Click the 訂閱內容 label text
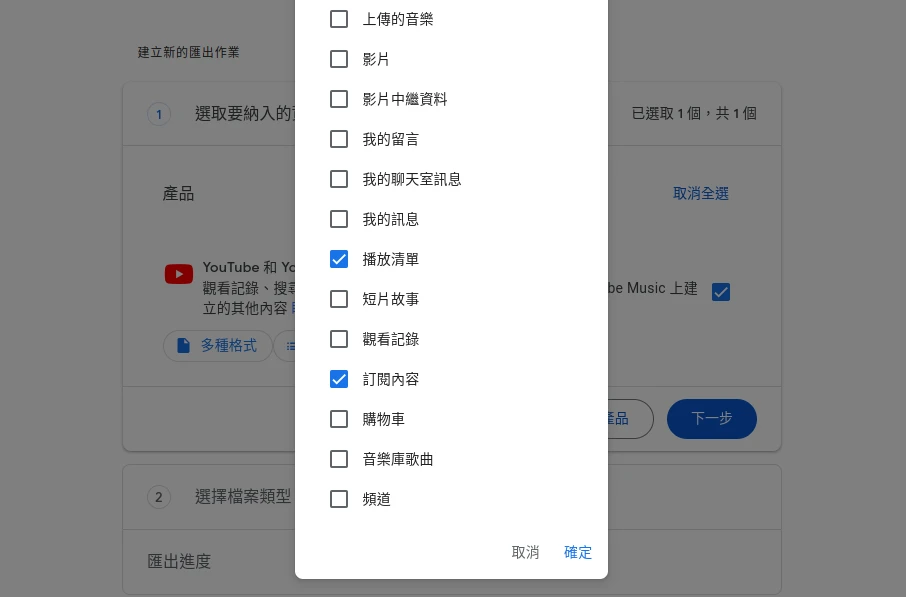The image size is (906, 597). pos(391,380)
